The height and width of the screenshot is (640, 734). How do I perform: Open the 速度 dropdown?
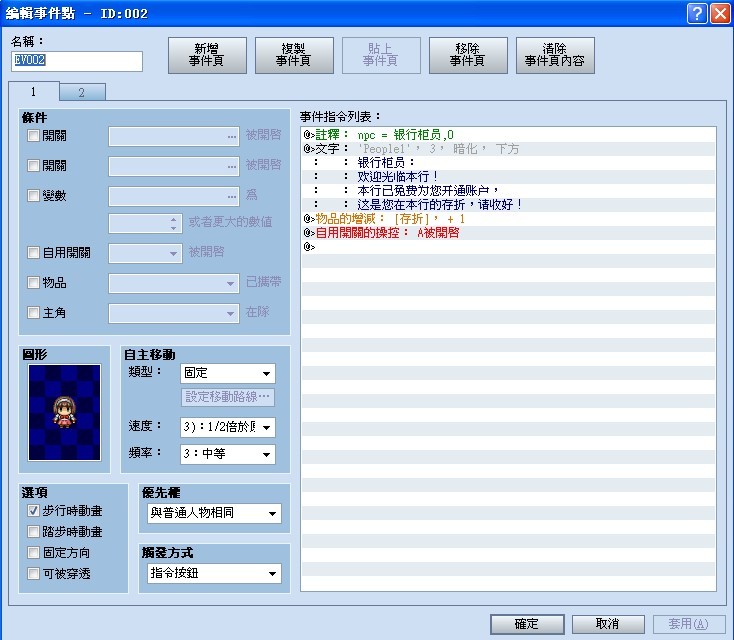point(228,427)
